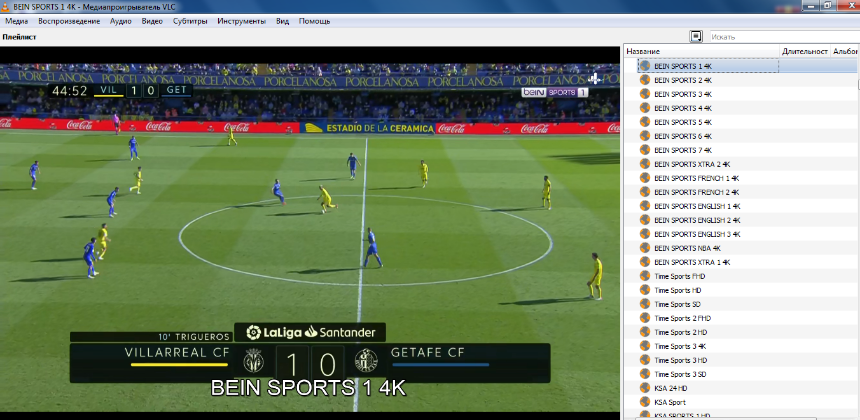Select the BEIN SPORTS 6 4K playlist entry
The width and height of the screenshot is (860, 420).
point(683,137)
